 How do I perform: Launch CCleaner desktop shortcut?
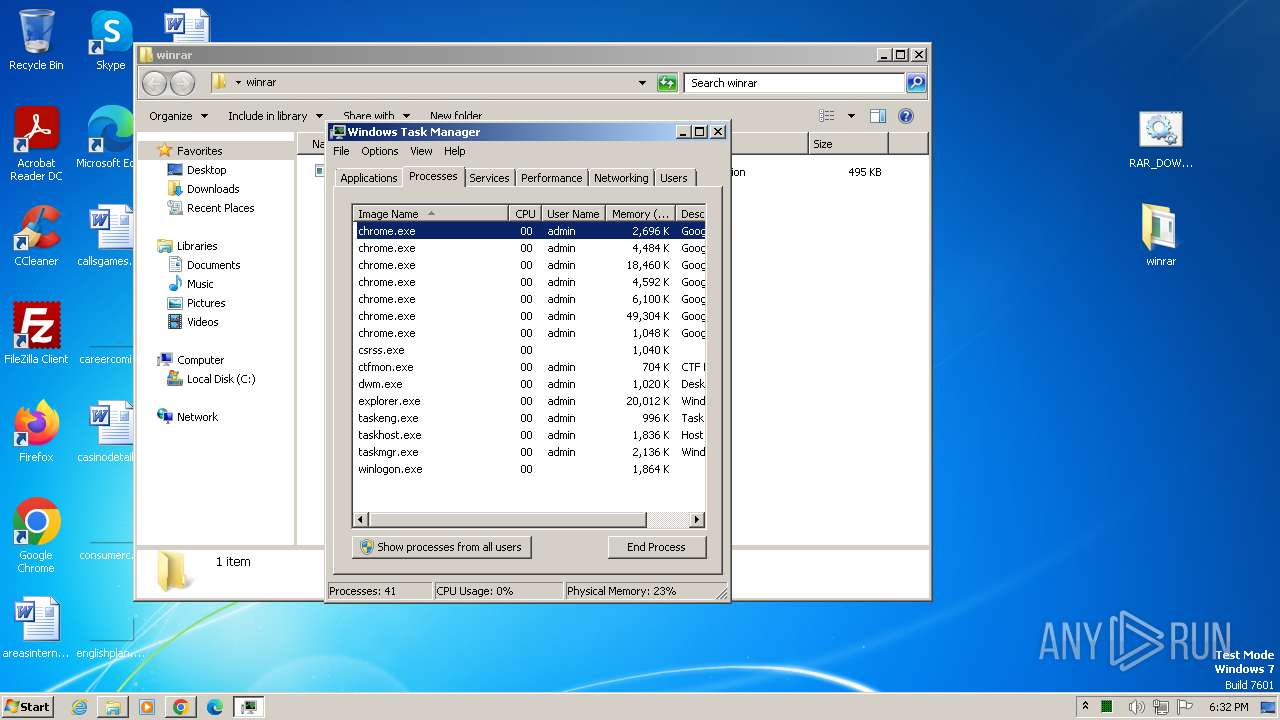(x=36, y=236)
